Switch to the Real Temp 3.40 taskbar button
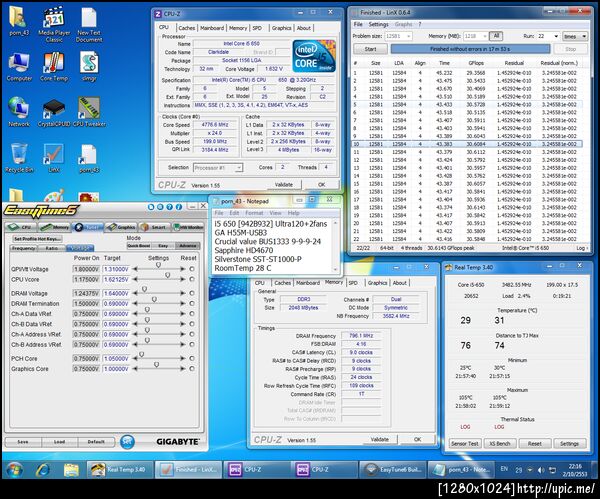 (120, 470)
